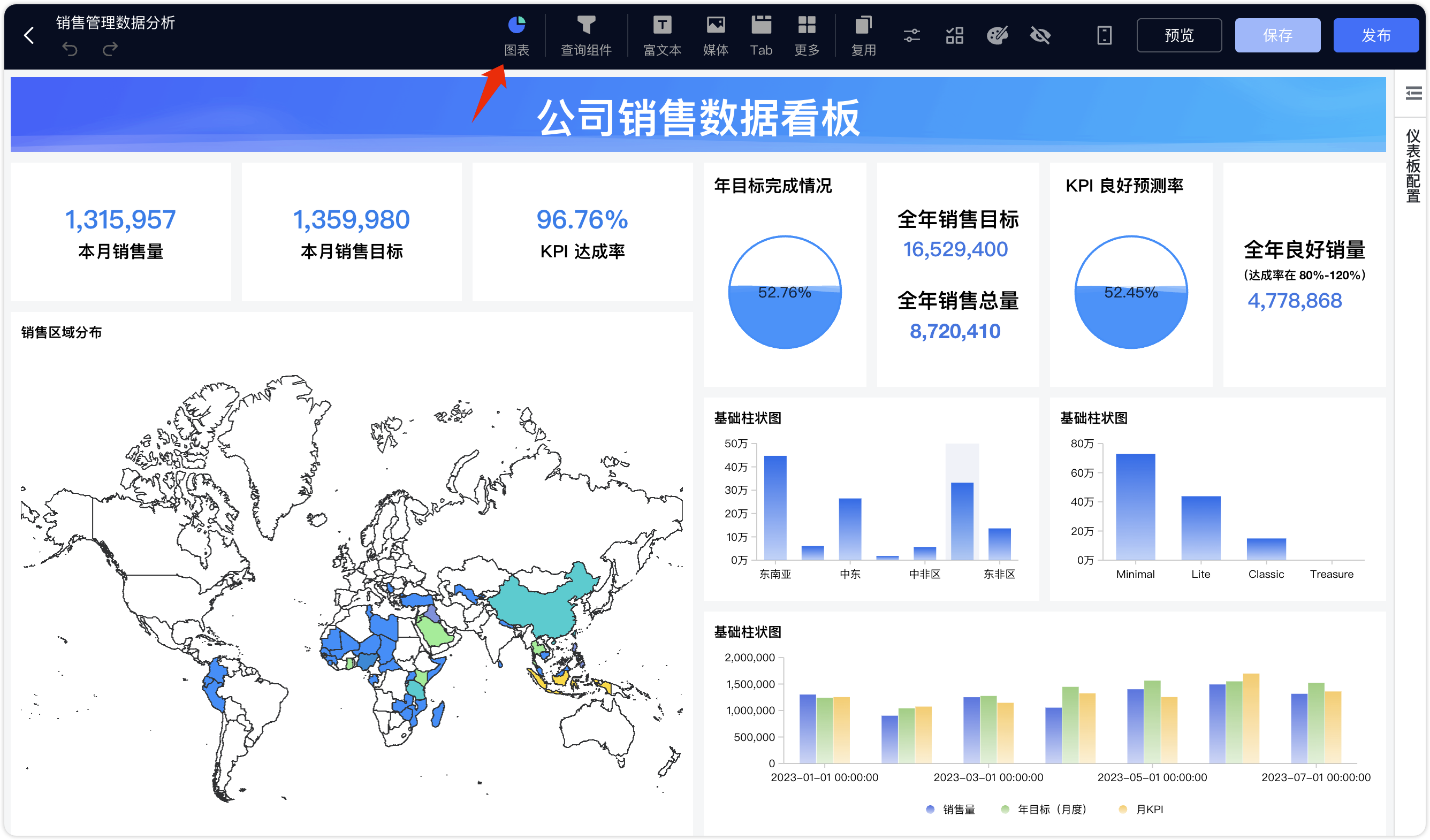Click the Lite bar
1430x840 pixels.
(x=1201, y=528)
